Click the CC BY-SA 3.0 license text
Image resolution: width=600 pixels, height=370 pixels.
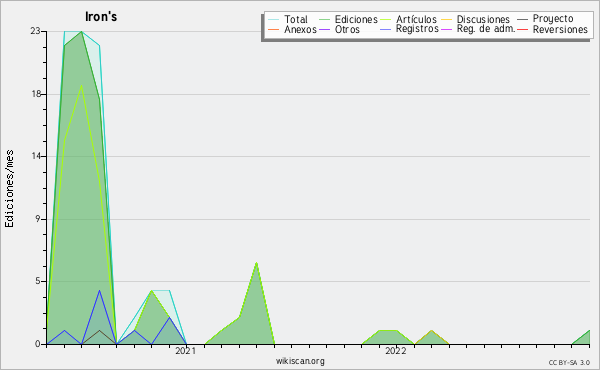(x=569, y=362)
